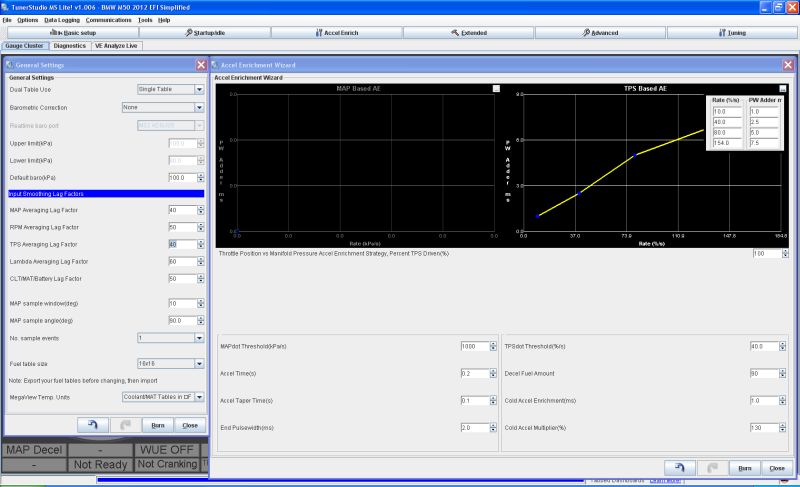Adjust the MAP Averaging Lag Factor stepper
This screenshot has height=487, width=800.
[x=200, y=211]
